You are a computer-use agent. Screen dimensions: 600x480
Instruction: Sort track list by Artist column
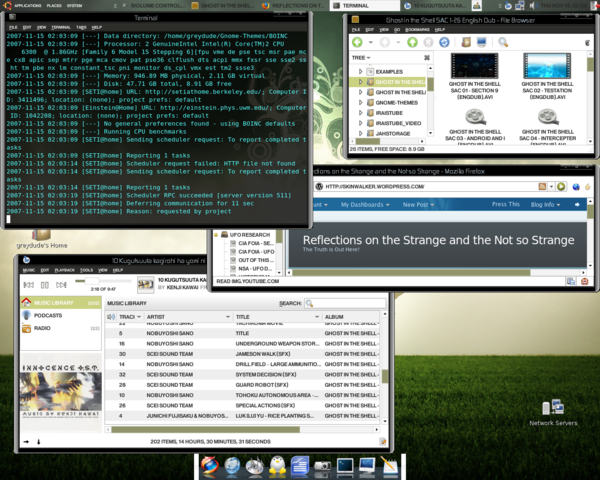tap(188, 317)
